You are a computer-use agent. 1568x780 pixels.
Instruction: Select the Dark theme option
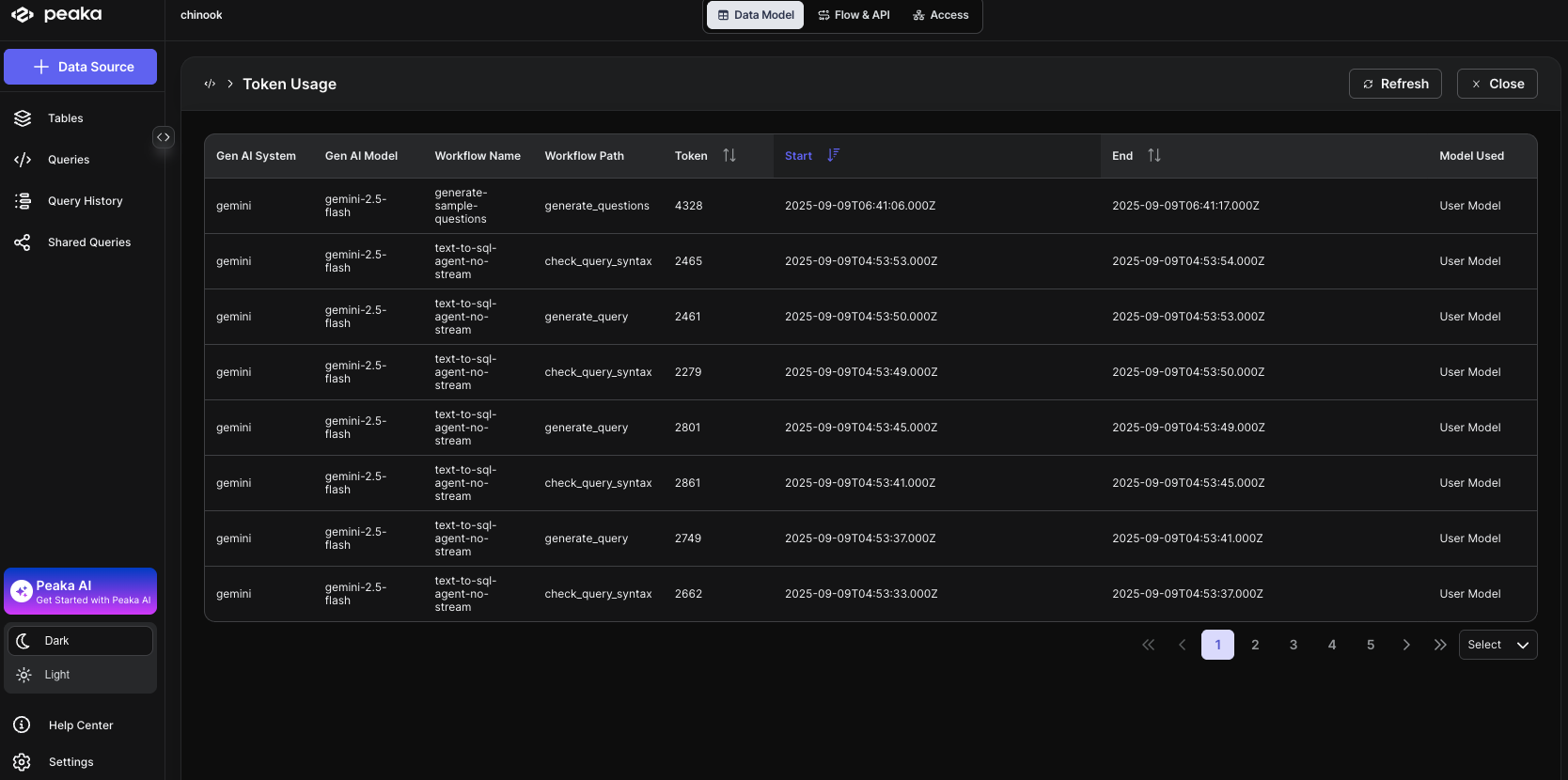(x=81, y=641)
